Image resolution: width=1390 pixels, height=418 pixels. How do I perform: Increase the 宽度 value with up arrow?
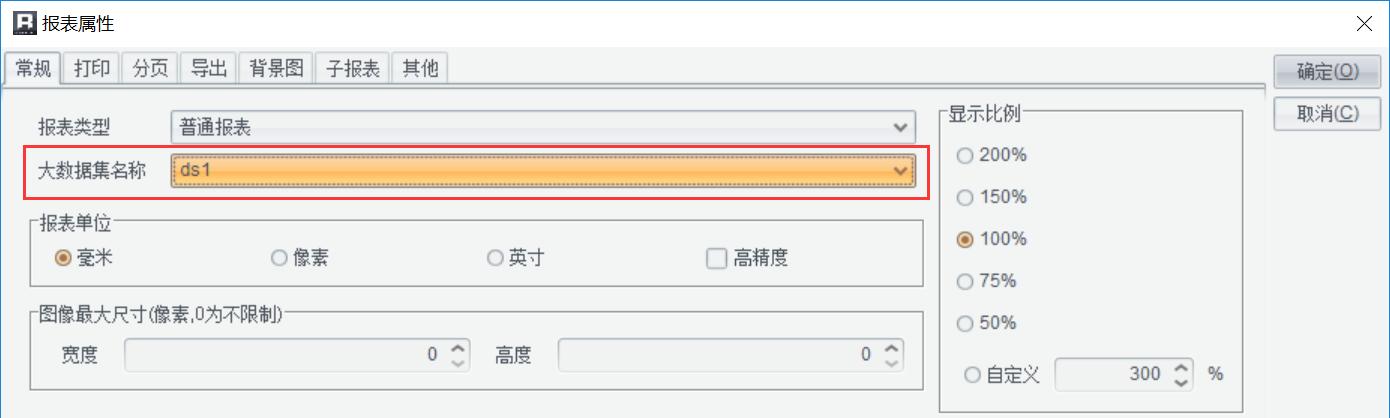coord(457,347)
